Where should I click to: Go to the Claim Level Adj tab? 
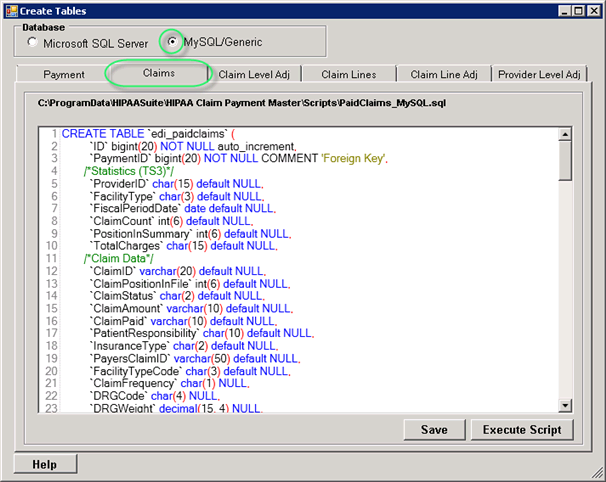tap(254, 74)
